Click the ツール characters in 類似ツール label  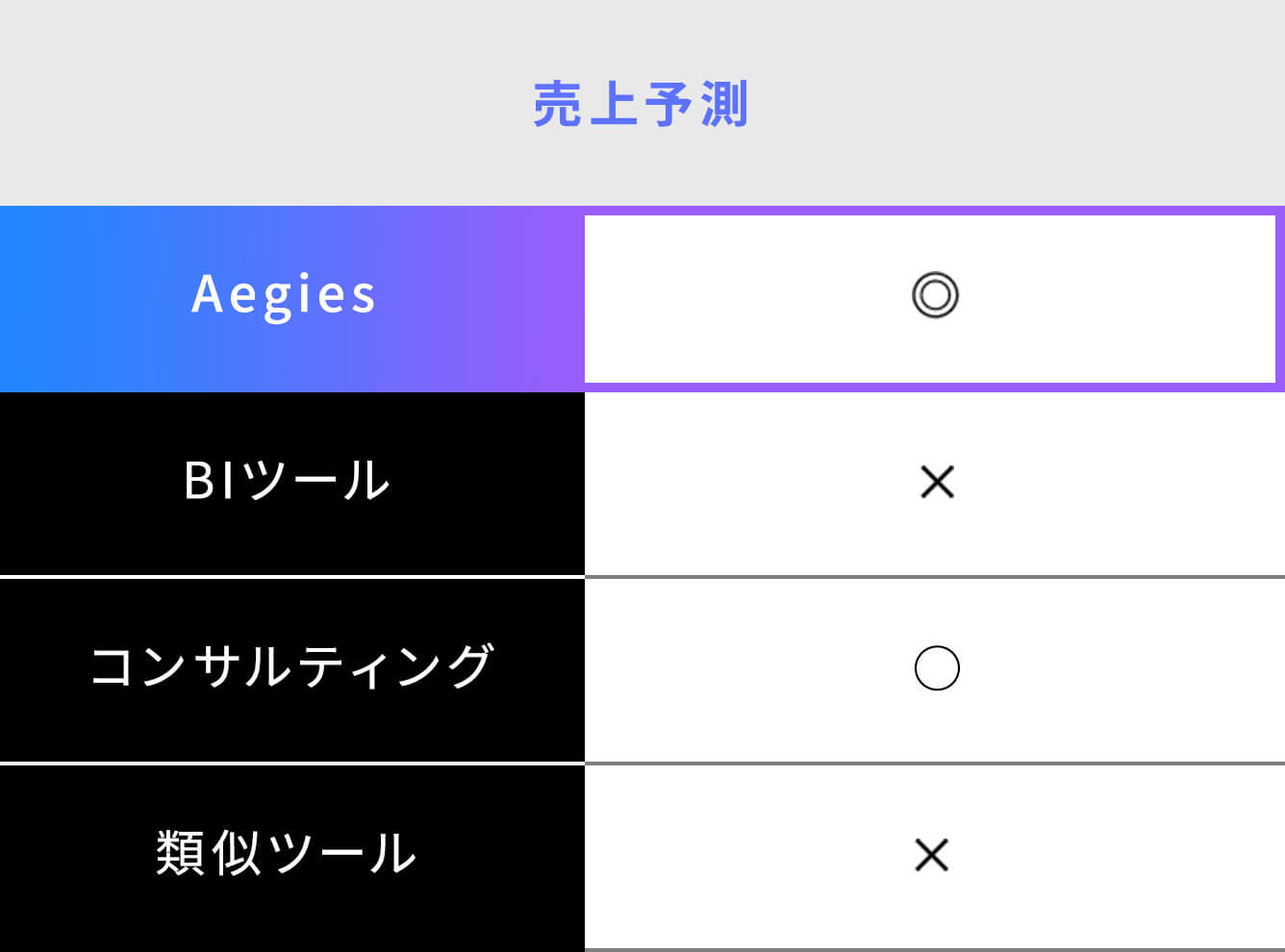pyautogui.click(x=341, y=854)
